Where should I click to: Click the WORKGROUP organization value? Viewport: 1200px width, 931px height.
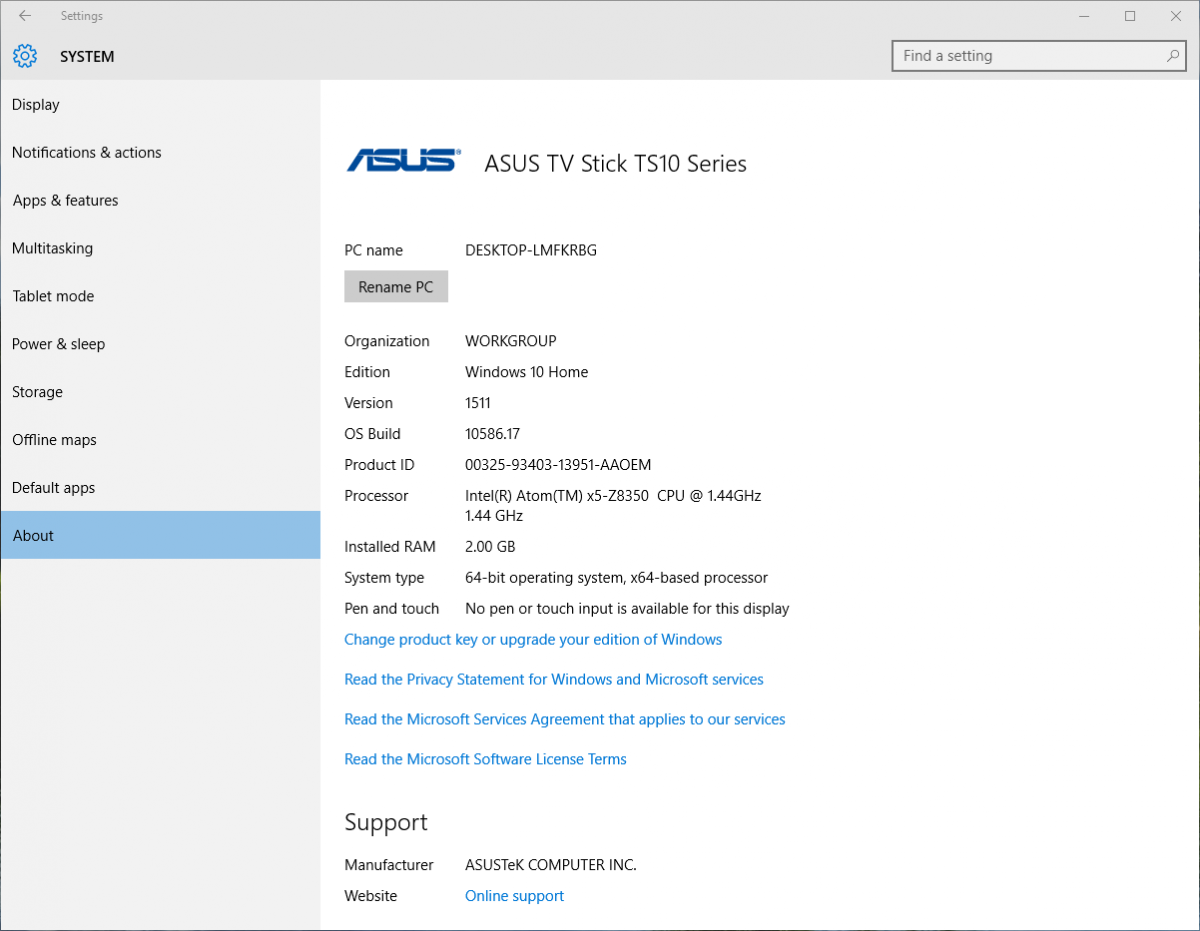(x=511, y=341)
